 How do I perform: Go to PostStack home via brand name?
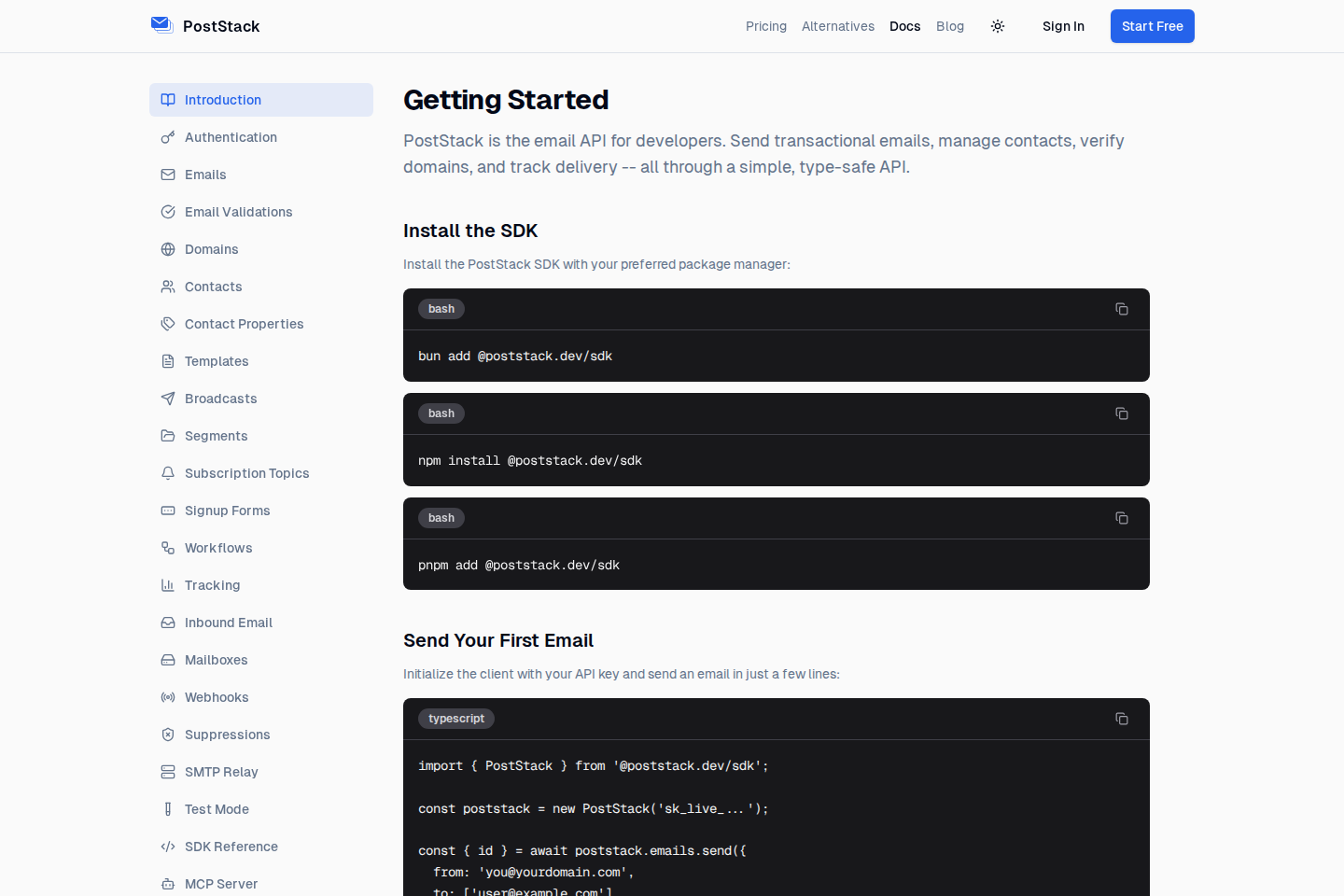tap(221, 26)
